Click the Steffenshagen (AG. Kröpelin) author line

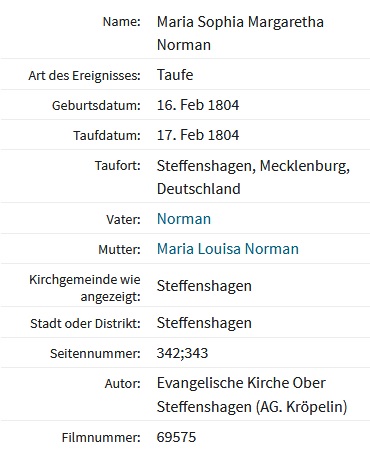tap(252, 407)
